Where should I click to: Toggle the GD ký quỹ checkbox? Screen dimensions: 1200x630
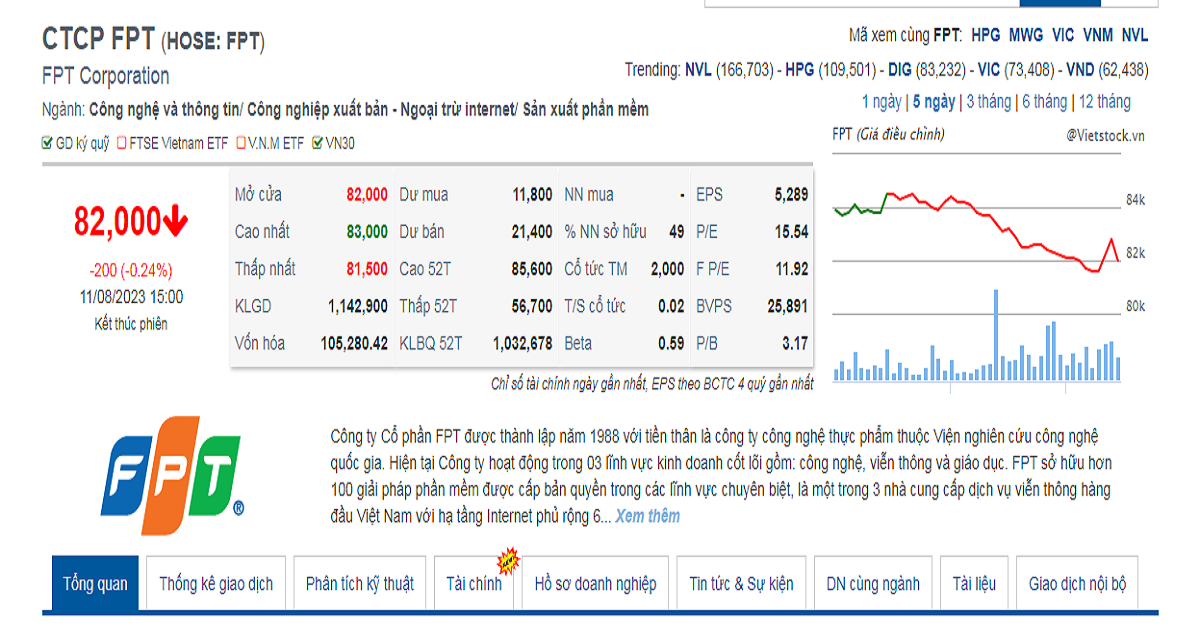coord(47,143)
